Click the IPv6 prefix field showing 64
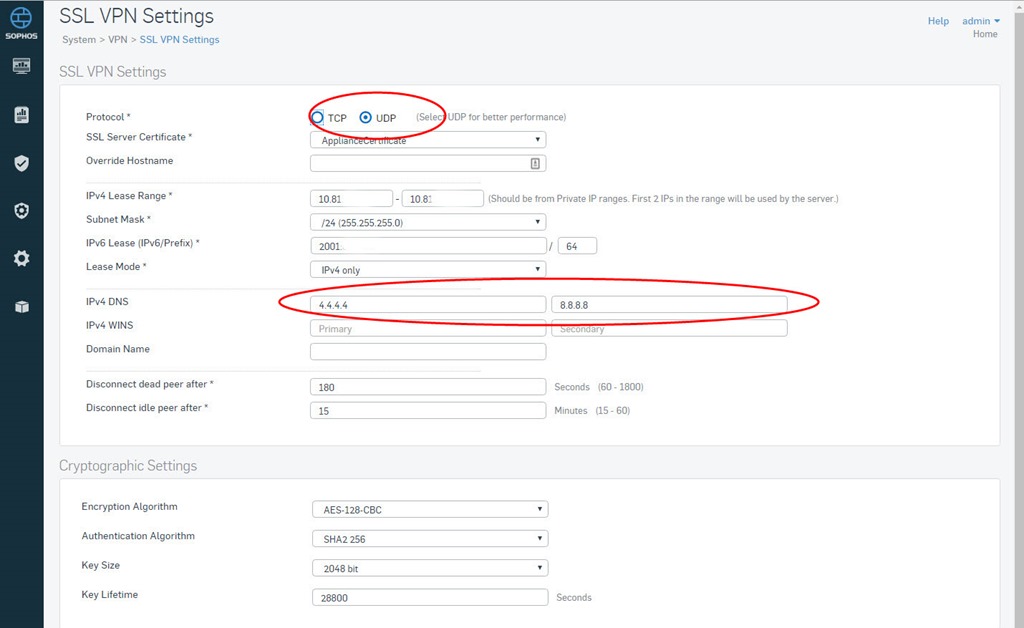The image size is (1024, 628). pos(577,245)
